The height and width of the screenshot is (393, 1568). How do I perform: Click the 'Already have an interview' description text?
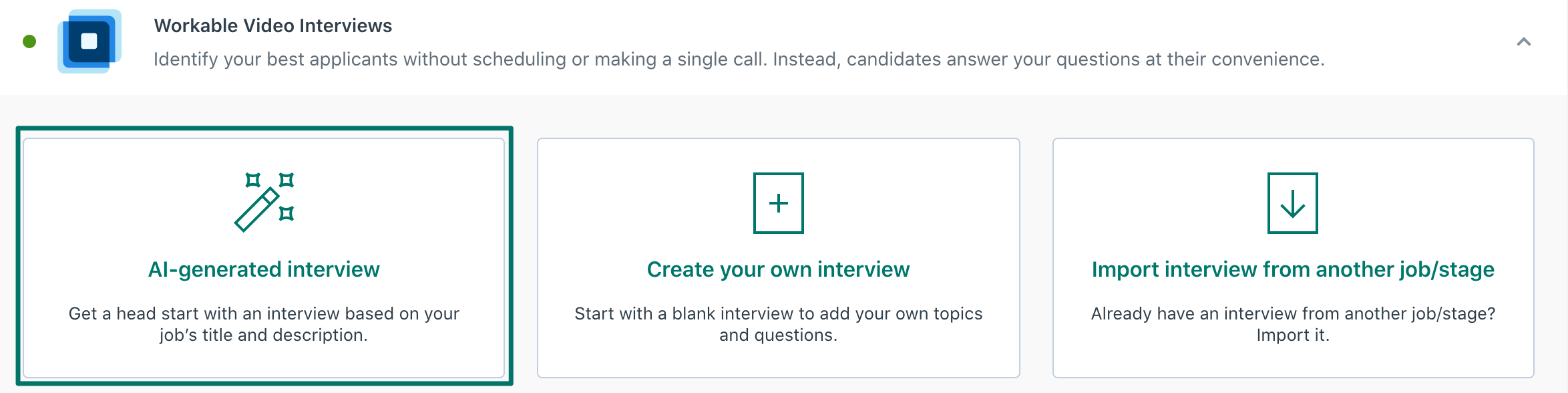[x=1293, y=324]
